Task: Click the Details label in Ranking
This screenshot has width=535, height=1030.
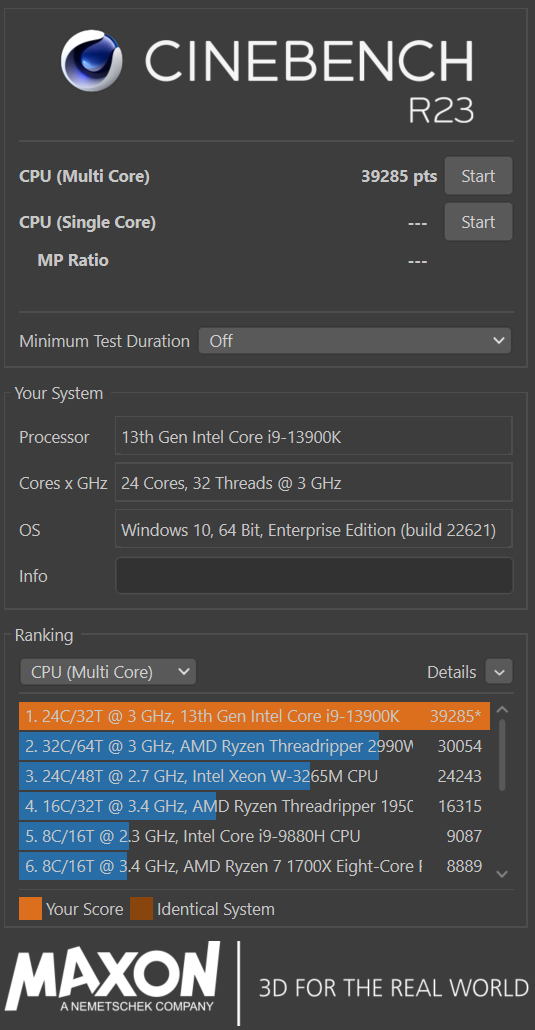Action: (x=452, y=672)
